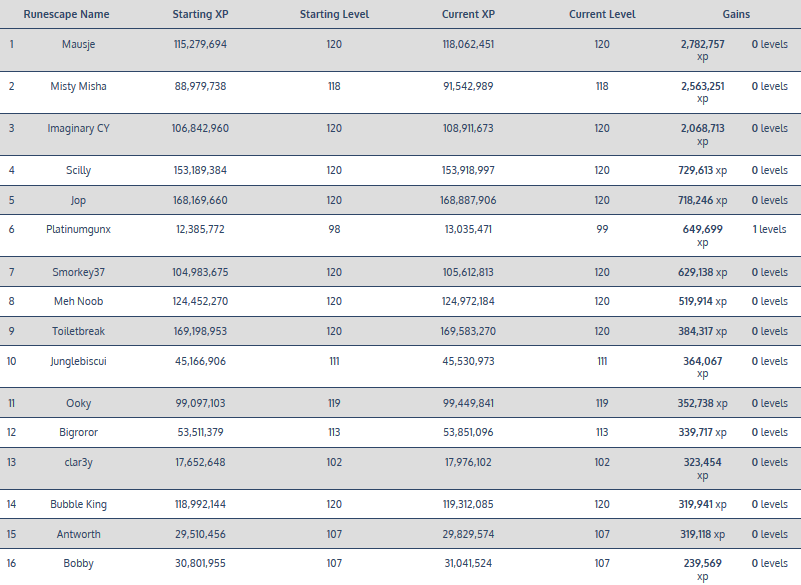The image size is (801, 585).
Task: Open Meh Noob's player entry
Action: pos(78,302)
